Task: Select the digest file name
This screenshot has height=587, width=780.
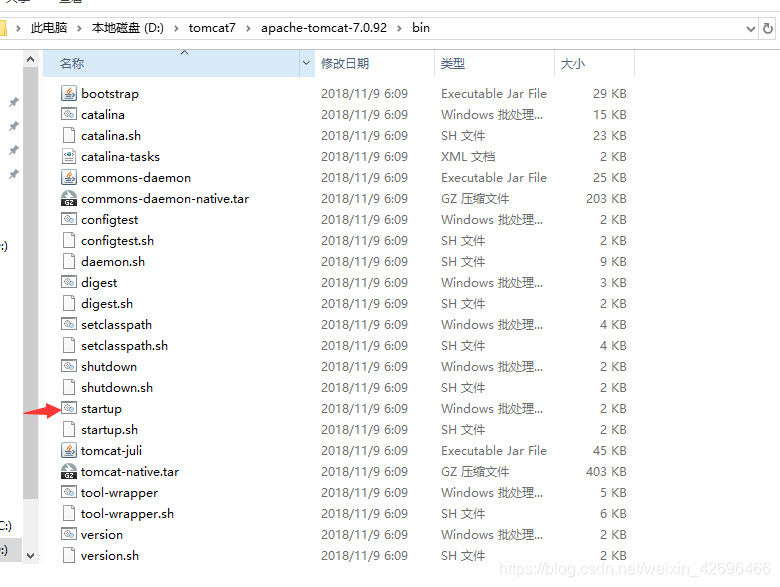Action: point(99,283)
